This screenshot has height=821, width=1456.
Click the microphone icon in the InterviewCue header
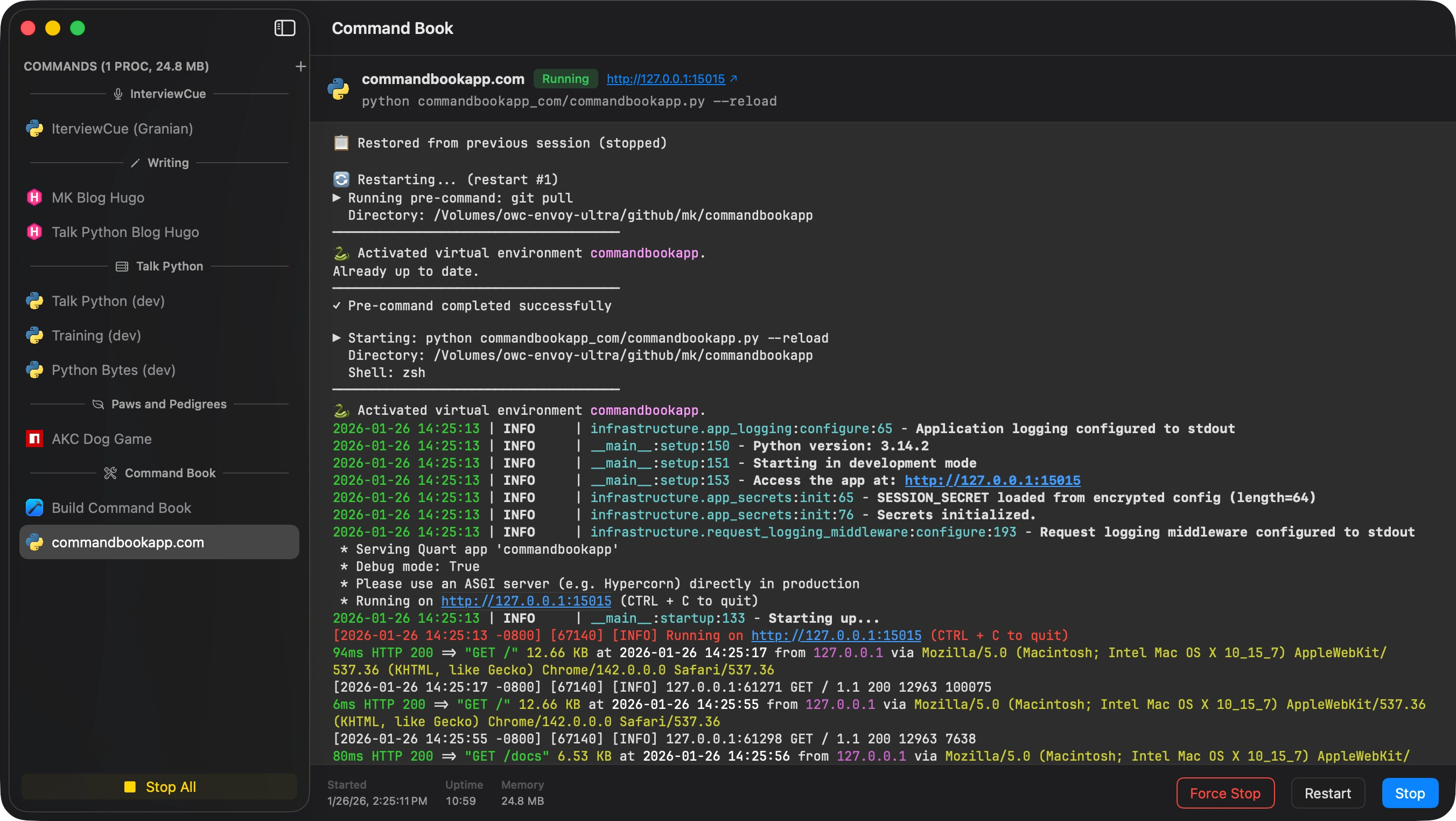[x=117, y=94]
